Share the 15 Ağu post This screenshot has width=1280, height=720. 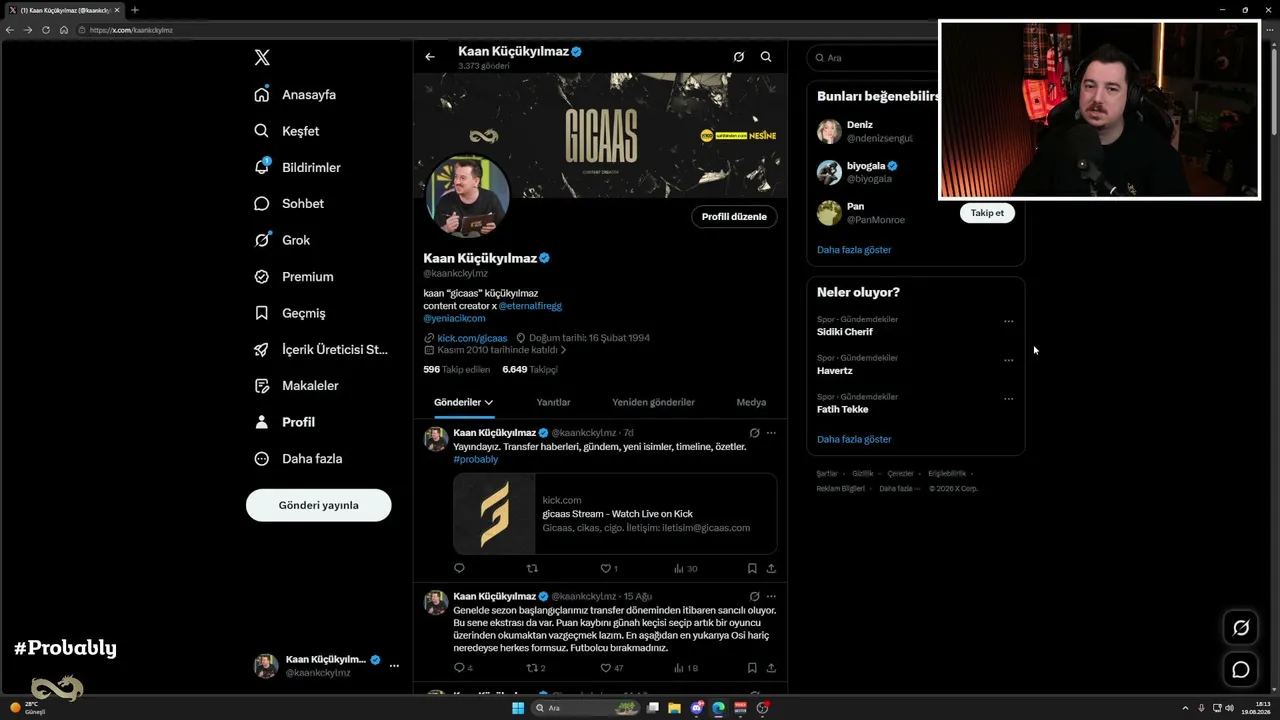tap(771, 668)
